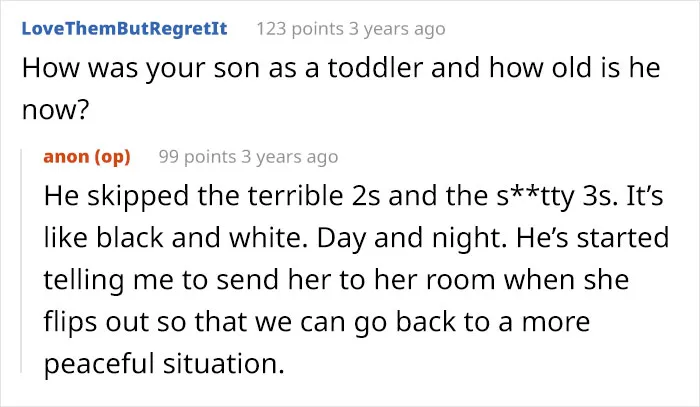Click the 123 points score text
The height and width of the screenshot is (407, 700).
tap(300, 29)
